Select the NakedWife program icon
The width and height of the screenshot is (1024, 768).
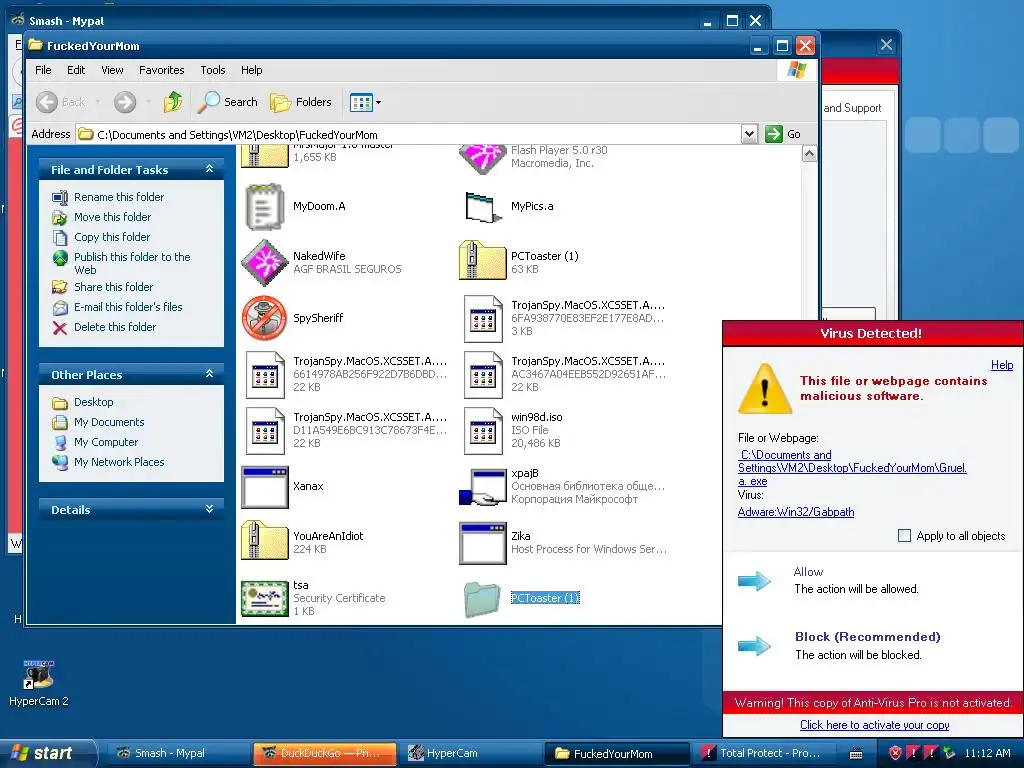[264, 263]
